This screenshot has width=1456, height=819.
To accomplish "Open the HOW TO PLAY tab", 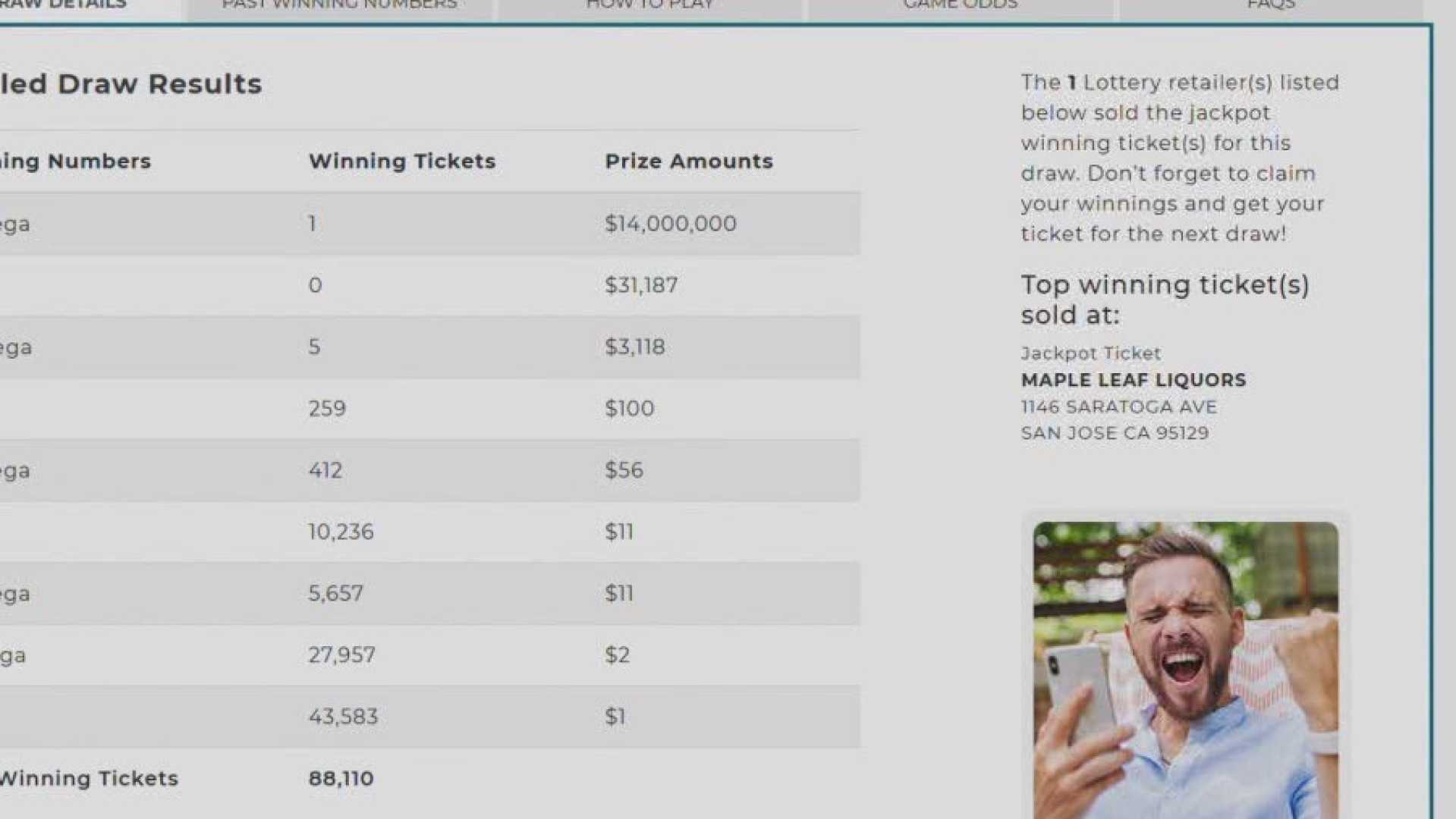I will [x=647, y=6].
